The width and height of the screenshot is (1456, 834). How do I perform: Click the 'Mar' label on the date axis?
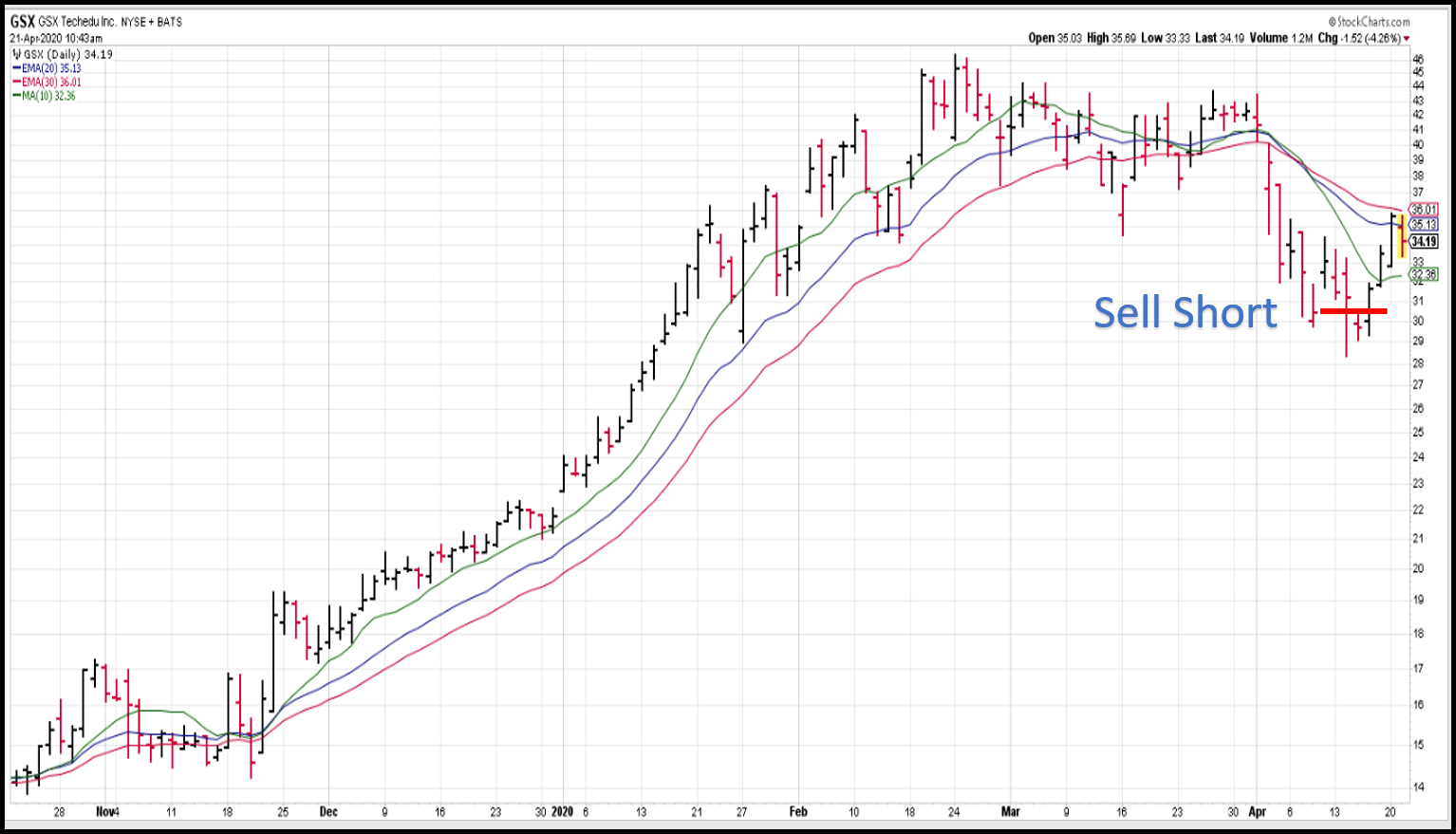(1011, 812)
